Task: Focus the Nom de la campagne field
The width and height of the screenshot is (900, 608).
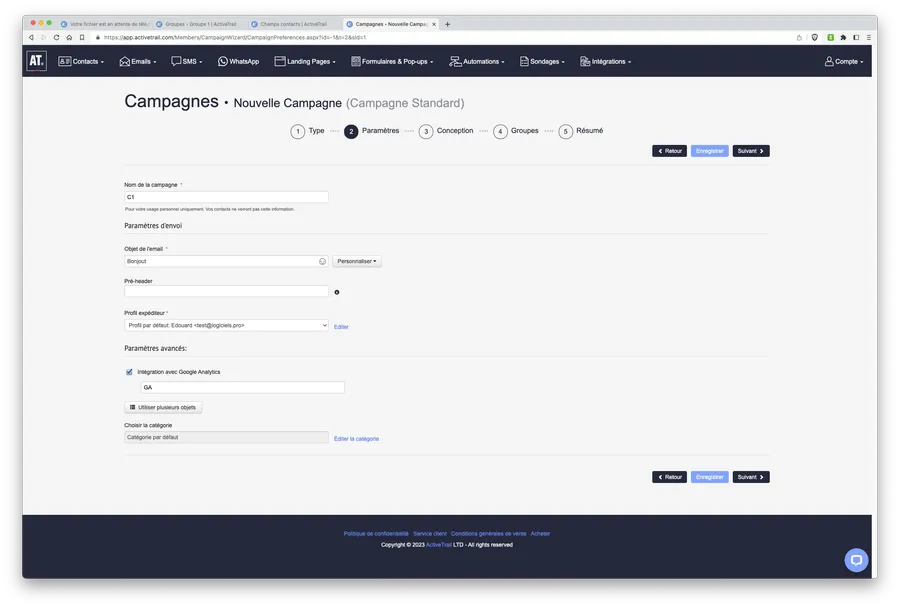Action: point(226,197)
